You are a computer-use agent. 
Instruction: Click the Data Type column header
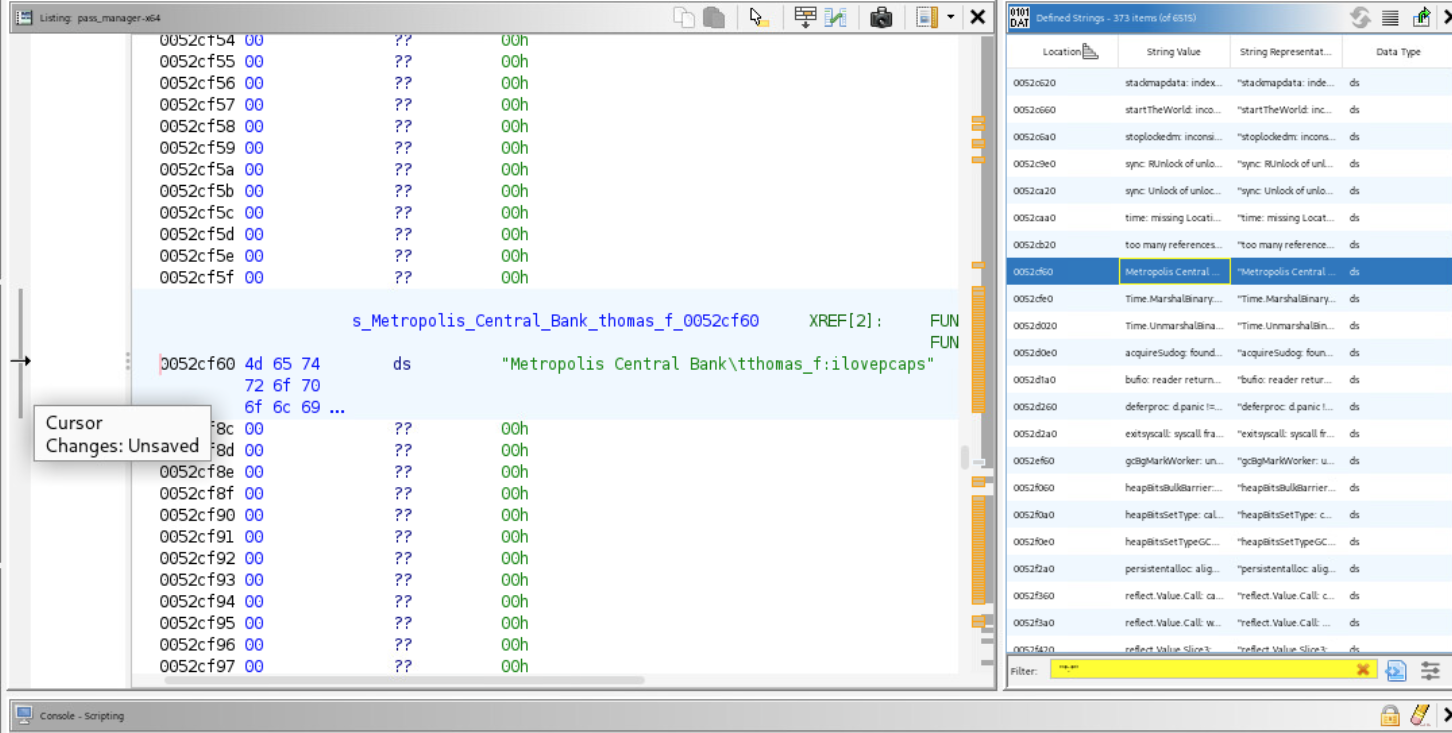point(1397,52)
